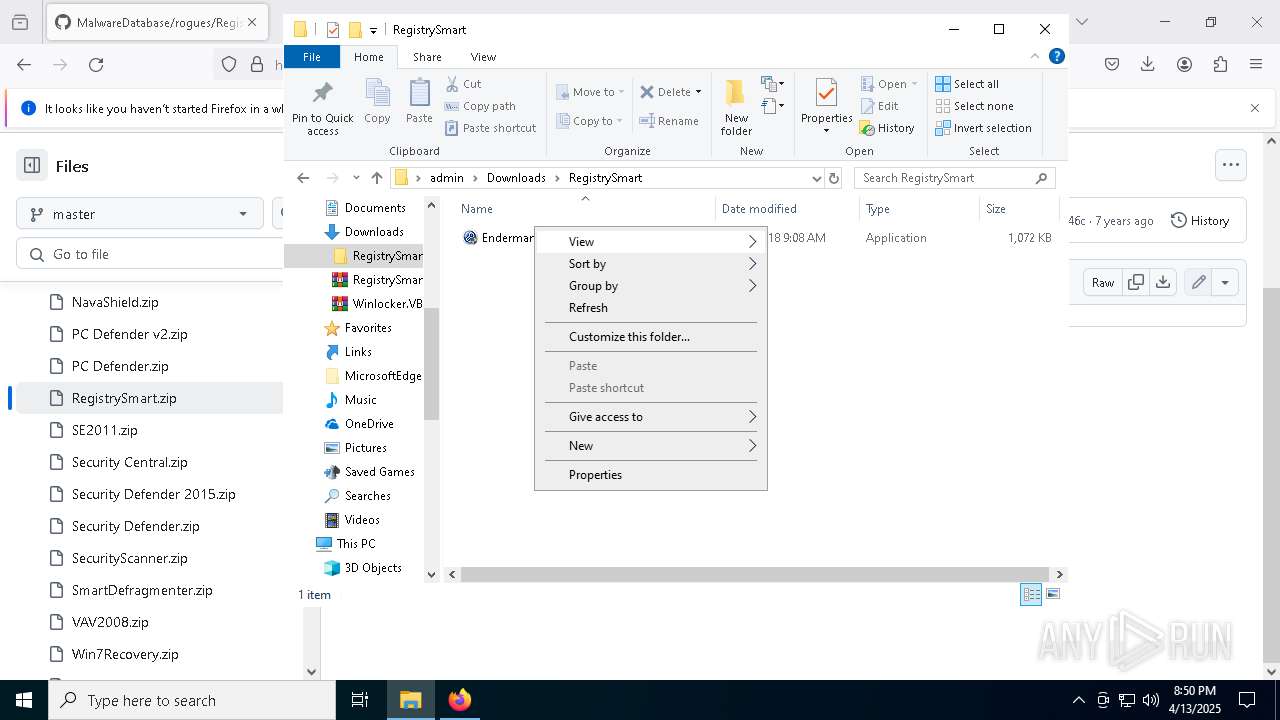Open NavaShield.zip in the GitHub file list
Viewport: 1280px width, 720px height.
(x=115, y=302)
